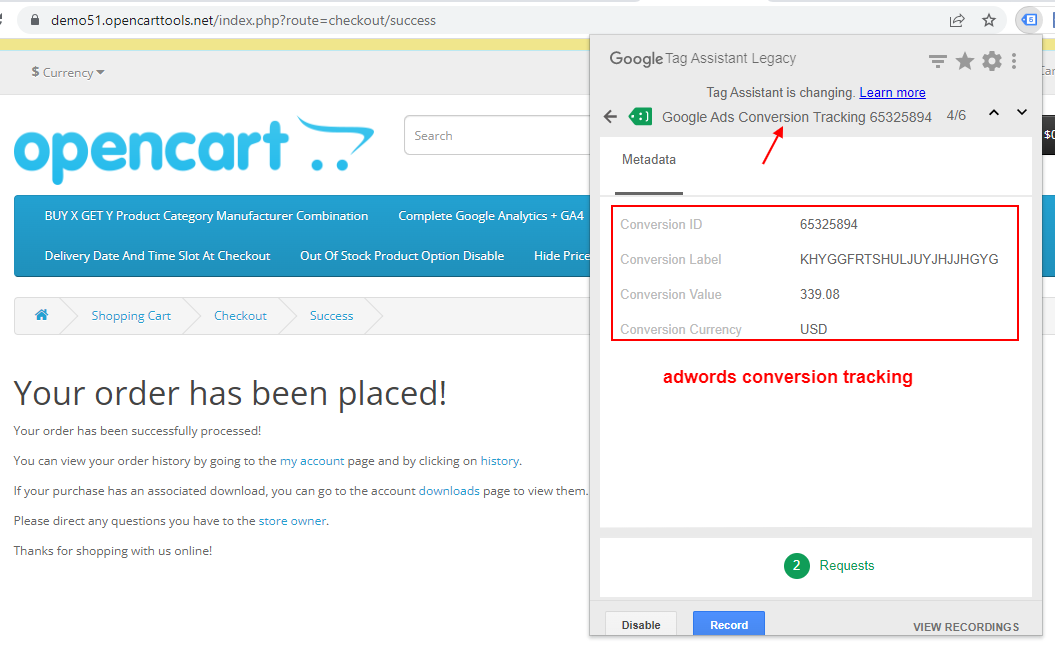
Task: Open the Currency dropdown
Action: pos(68,72)
